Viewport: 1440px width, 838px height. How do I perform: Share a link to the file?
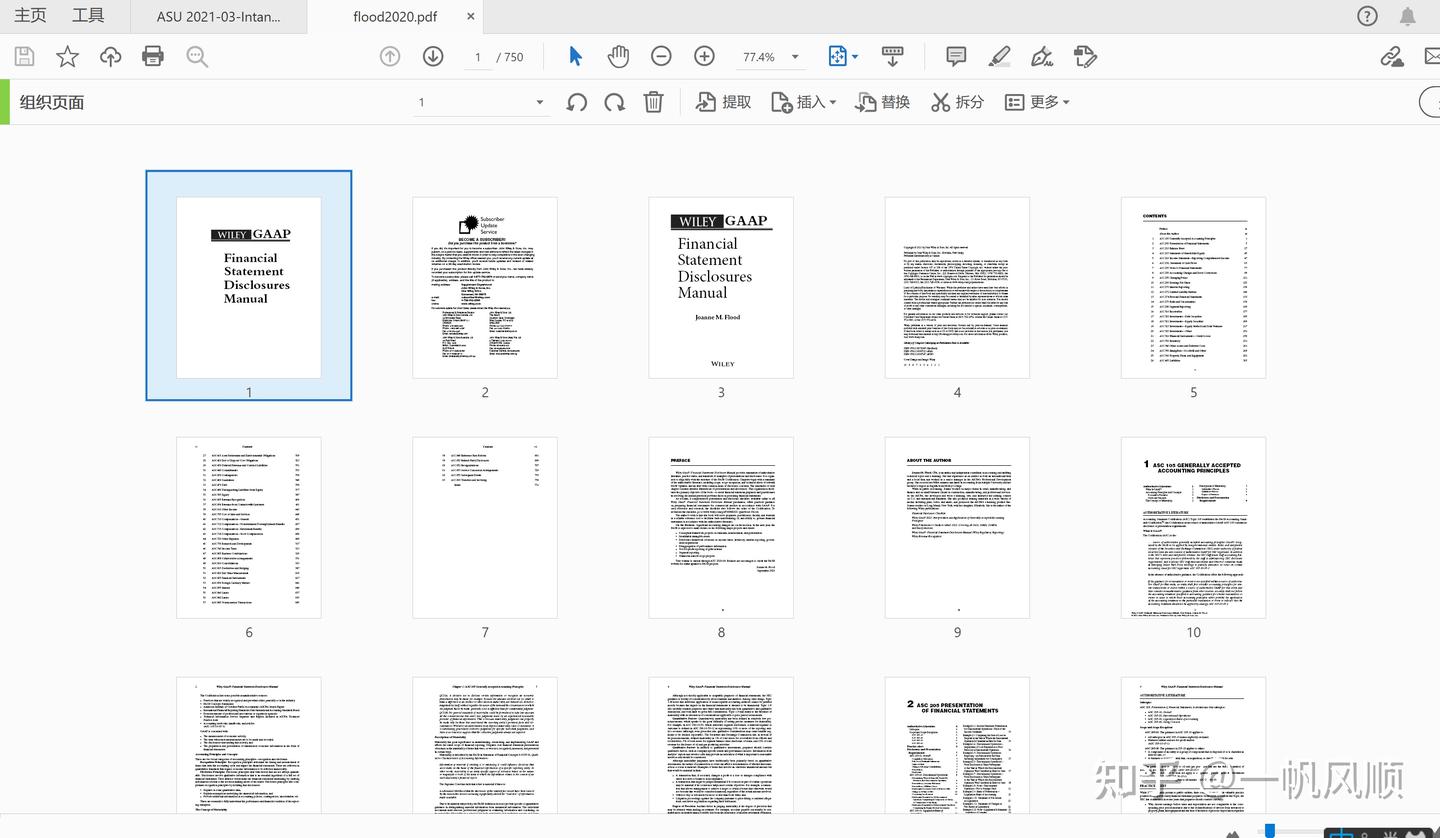(x=1391, y=57)
